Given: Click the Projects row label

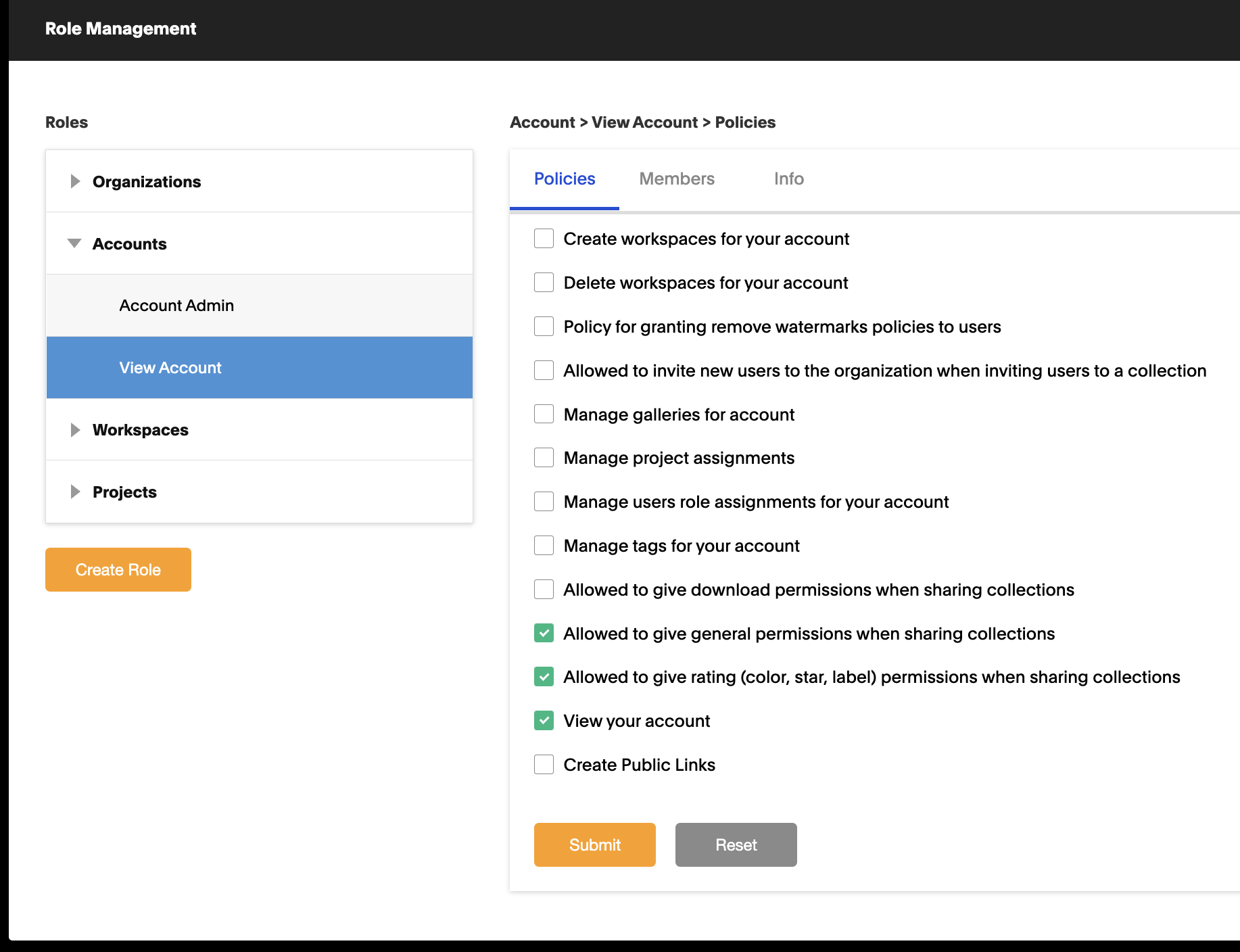Looking at the screenshot, I should pyautogui.click(x=124, y=492).
